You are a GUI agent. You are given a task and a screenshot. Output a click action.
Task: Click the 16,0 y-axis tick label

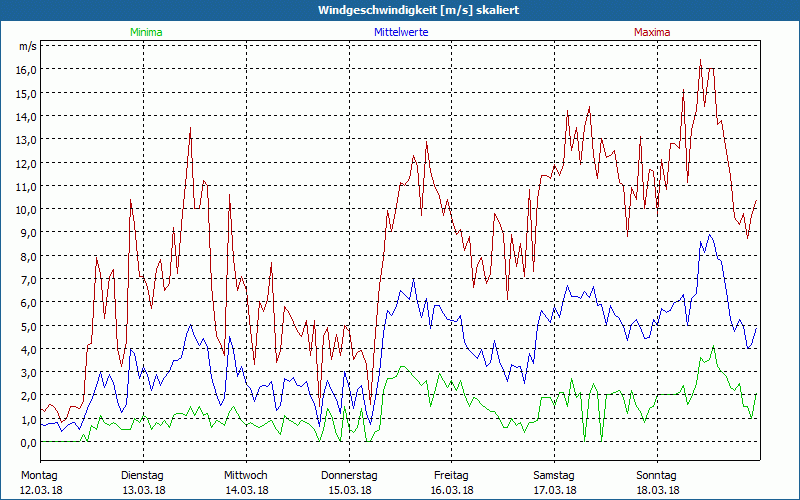[x=25, y=70]
